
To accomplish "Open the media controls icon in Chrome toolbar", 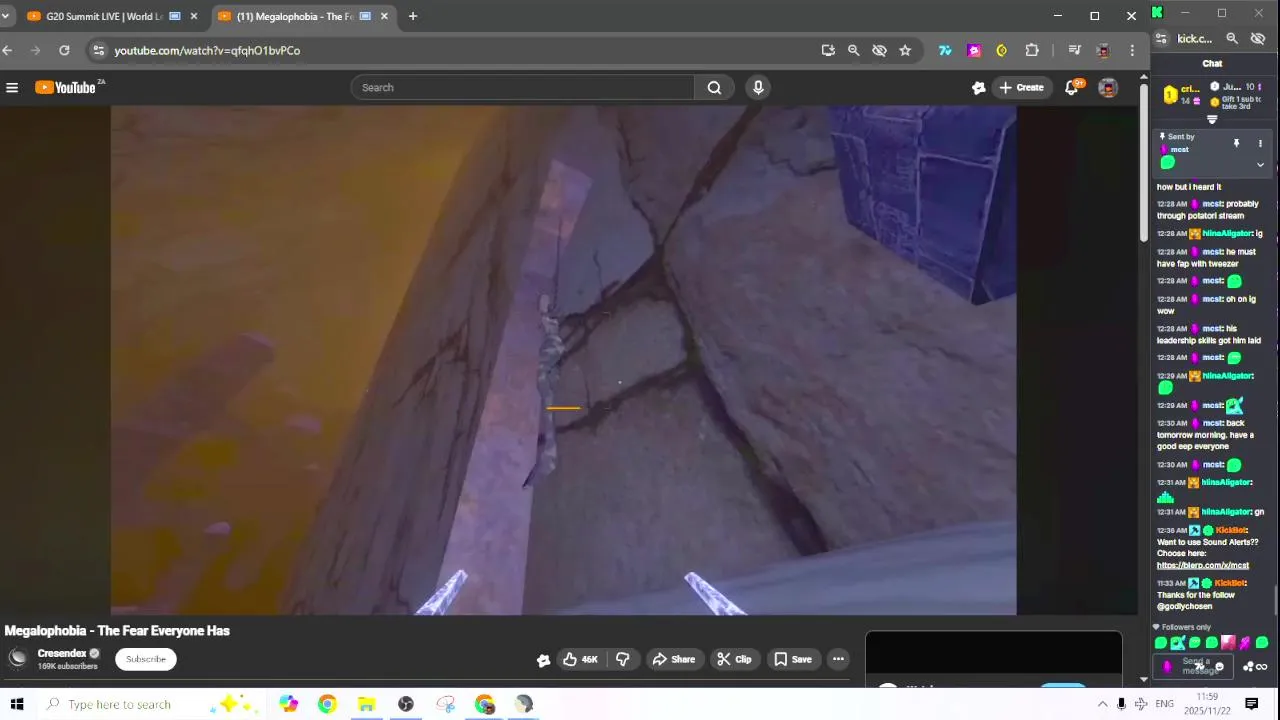I will pyautogui.click(x=1074, y=50).
